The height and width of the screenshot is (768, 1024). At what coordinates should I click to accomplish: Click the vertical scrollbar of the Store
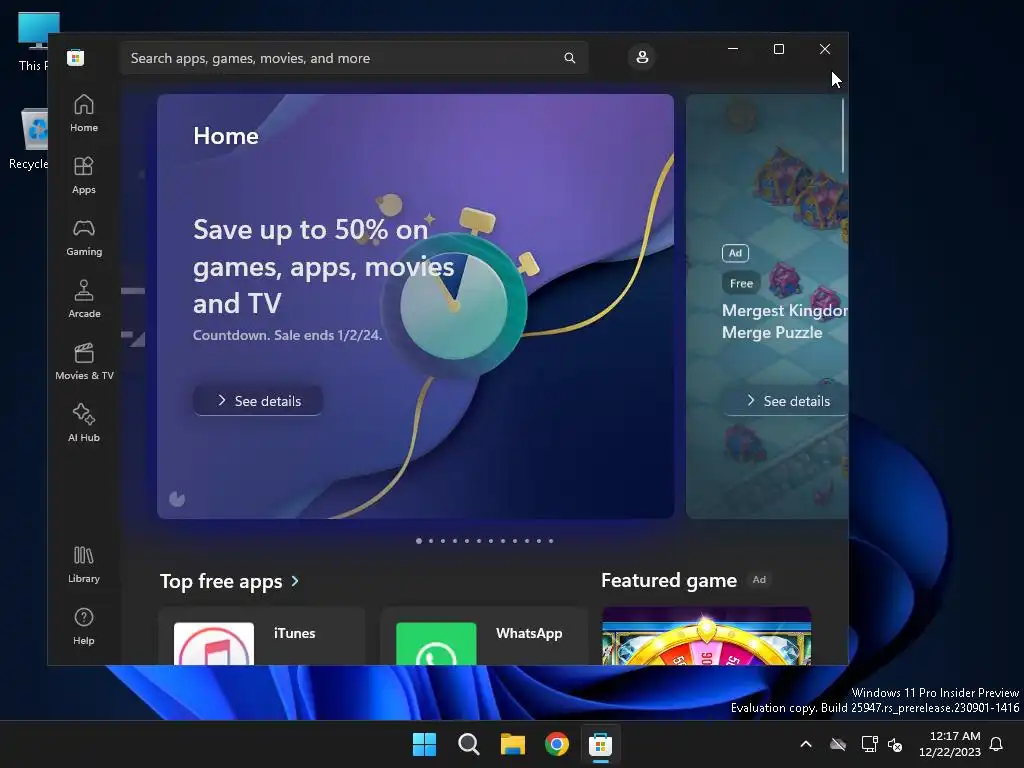(843, 135)
